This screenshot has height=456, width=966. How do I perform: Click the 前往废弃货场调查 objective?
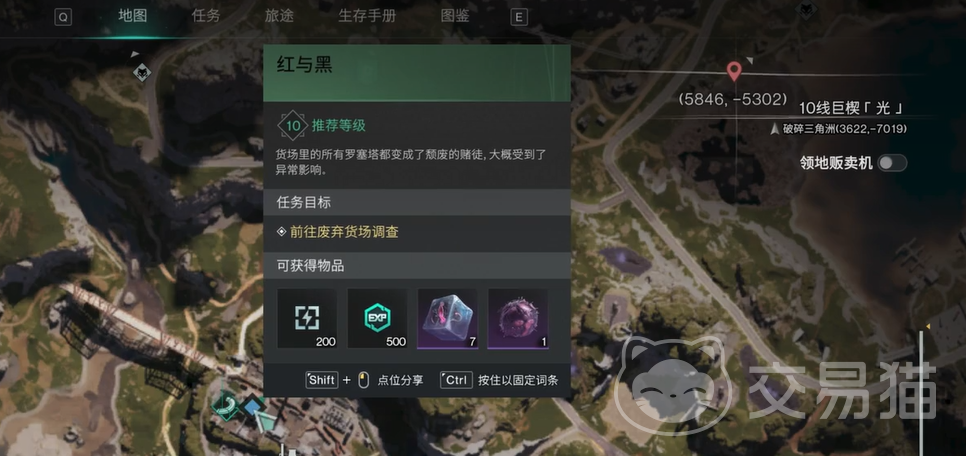pyautogui.click(x=344, y=232)
